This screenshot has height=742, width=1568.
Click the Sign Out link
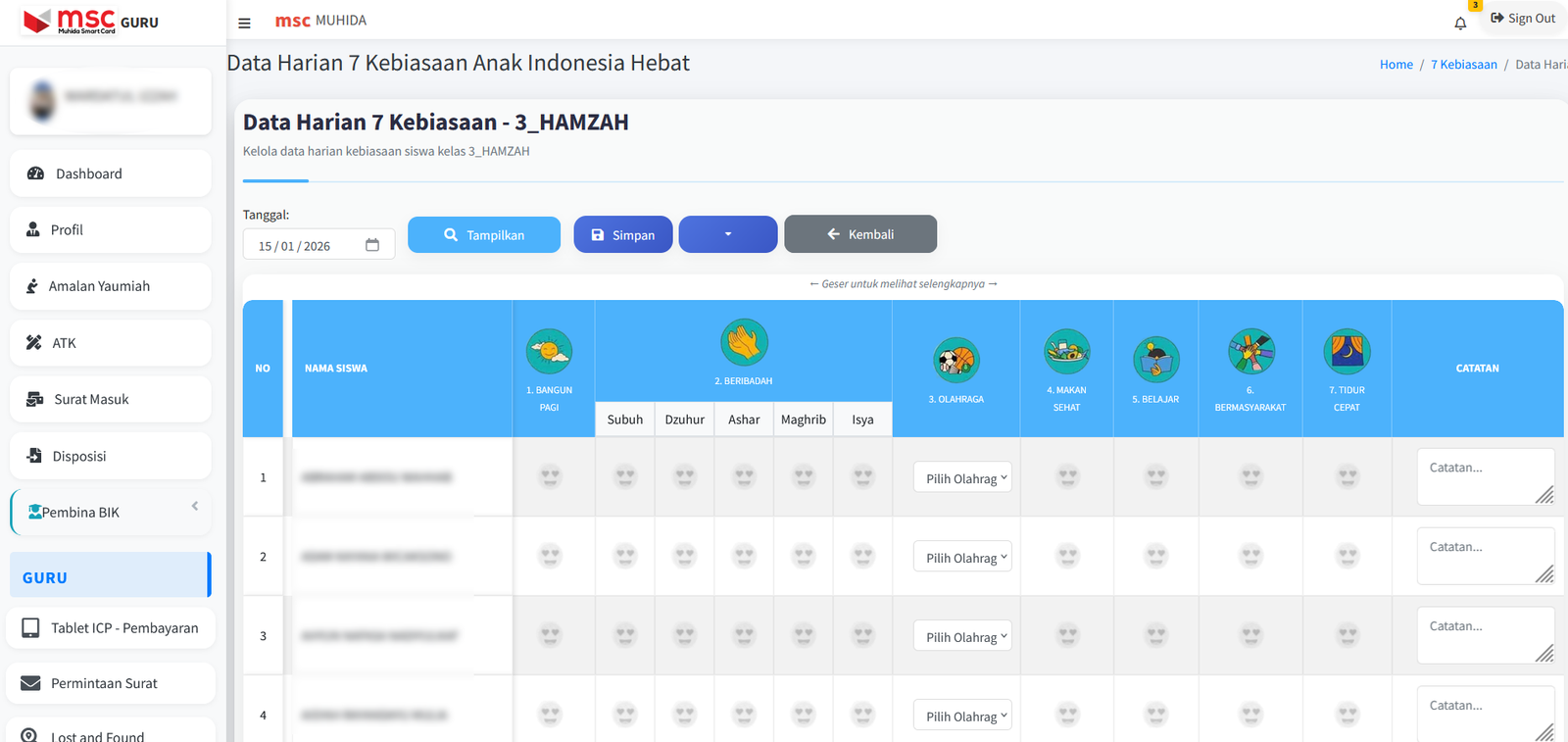coord(1523,19)
